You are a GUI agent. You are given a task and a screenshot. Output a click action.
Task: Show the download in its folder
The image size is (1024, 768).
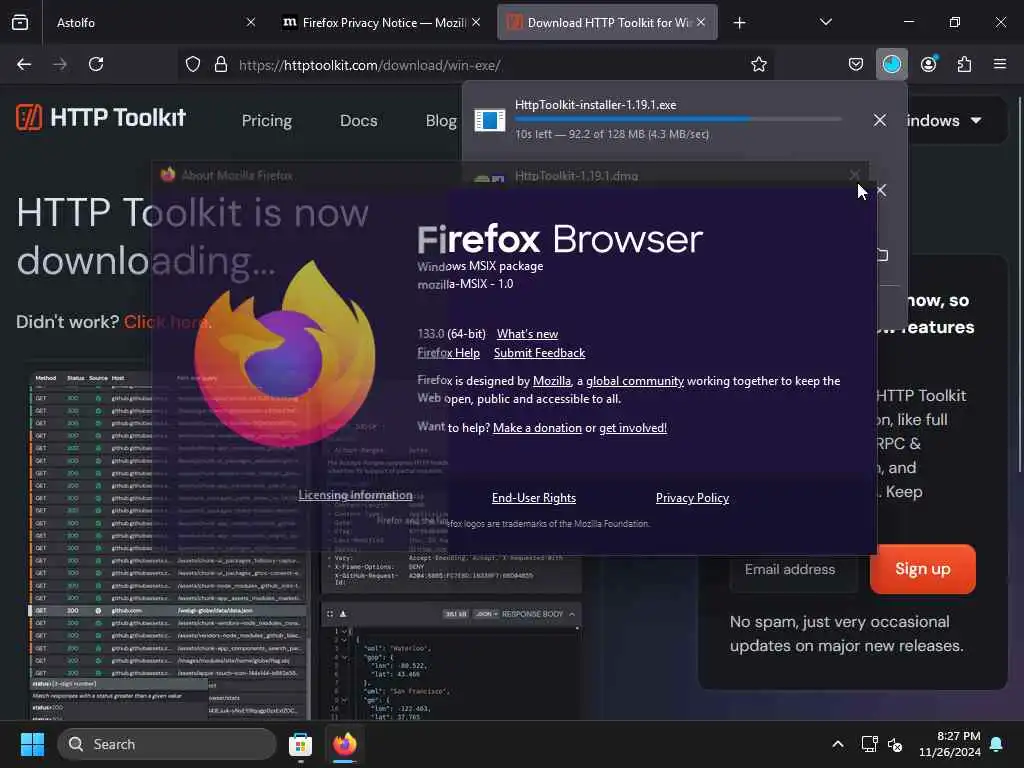click(882, 255)
